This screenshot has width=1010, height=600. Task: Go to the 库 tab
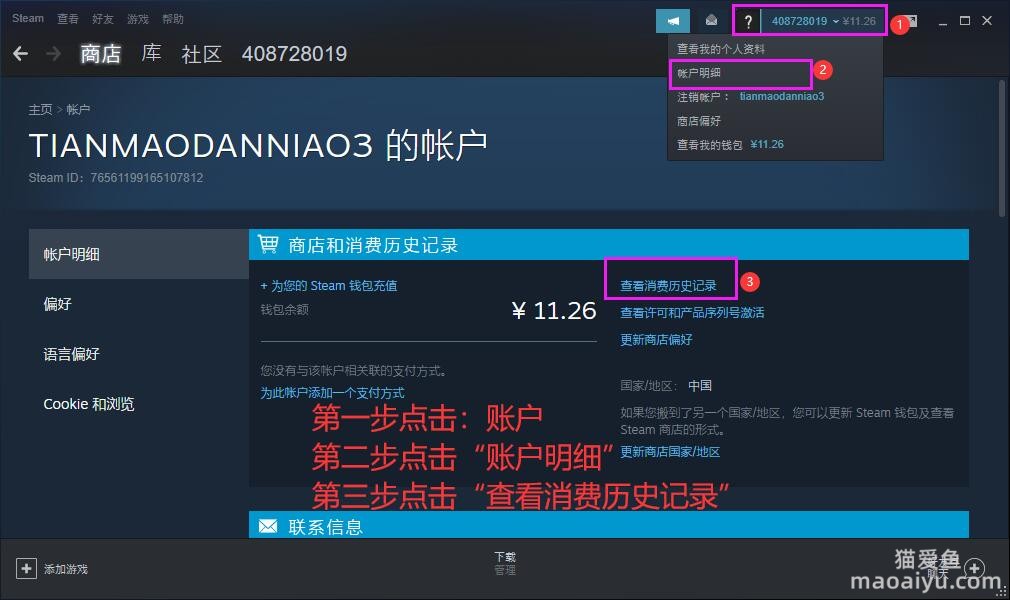point(151,53)
